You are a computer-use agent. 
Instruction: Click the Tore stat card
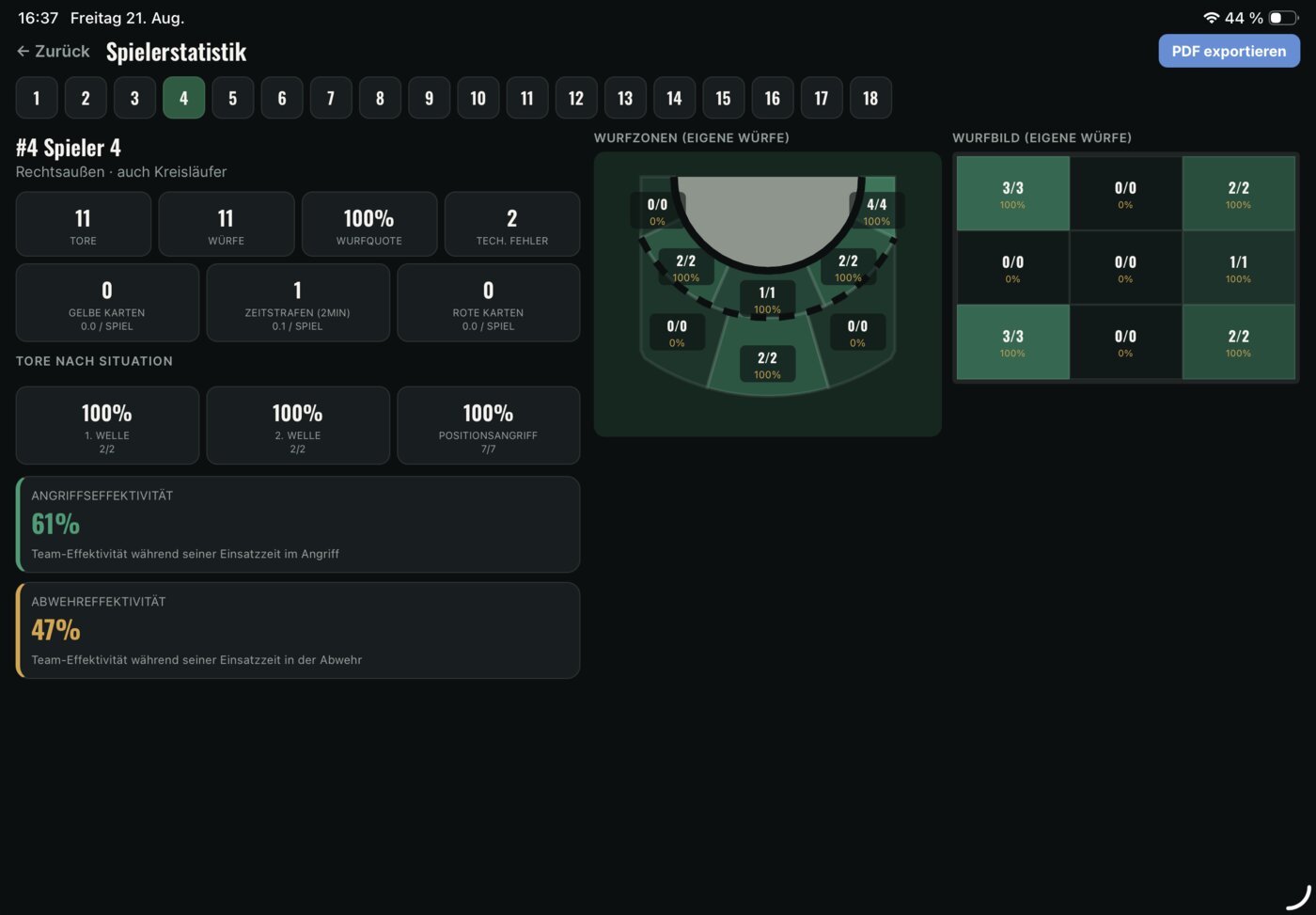click(84, 224)
